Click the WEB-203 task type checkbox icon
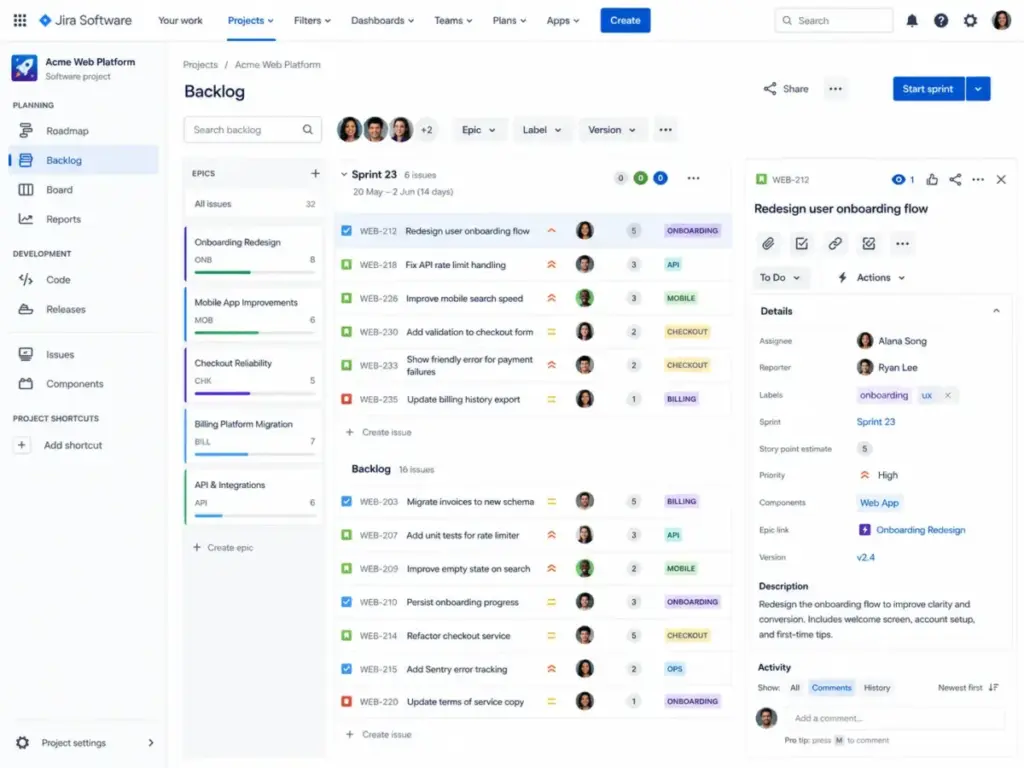This screenshot has height=768, width=1024. tap(346, 501)
